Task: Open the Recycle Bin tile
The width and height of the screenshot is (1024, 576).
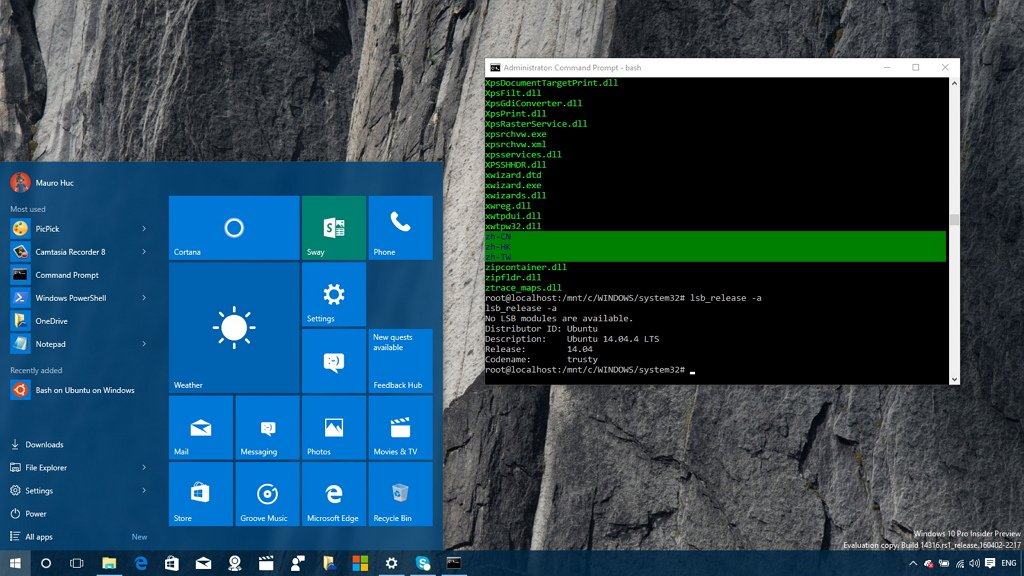Action: (x=400, y=494)
